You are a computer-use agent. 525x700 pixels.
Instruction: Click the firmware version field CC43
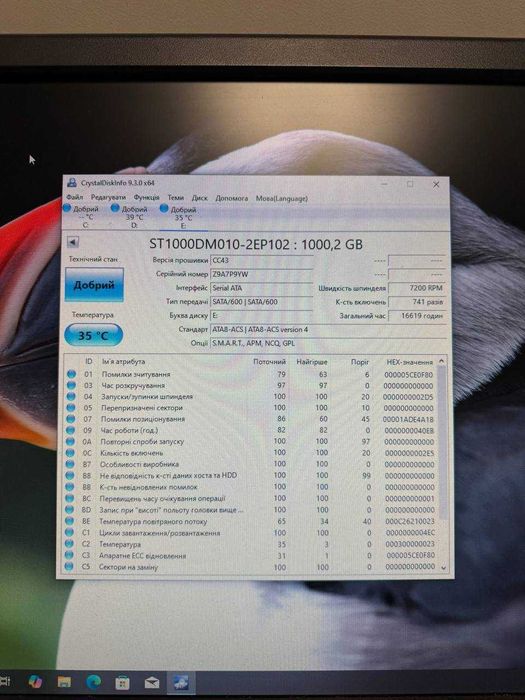tap(261, 260)
